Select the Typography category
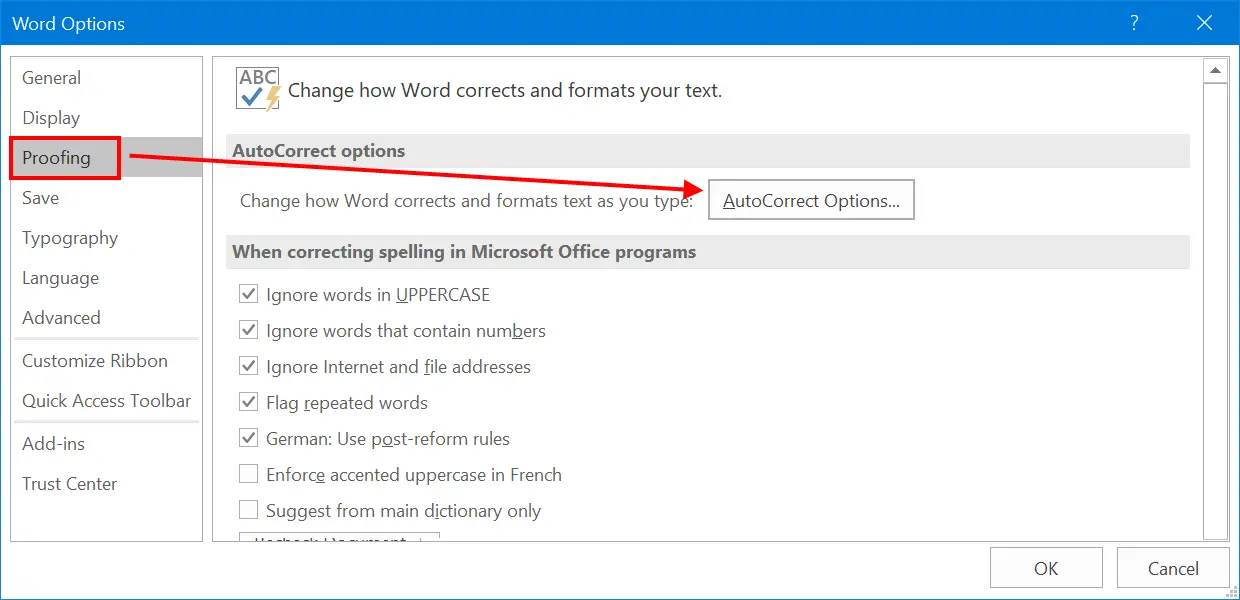 point(69,237)
